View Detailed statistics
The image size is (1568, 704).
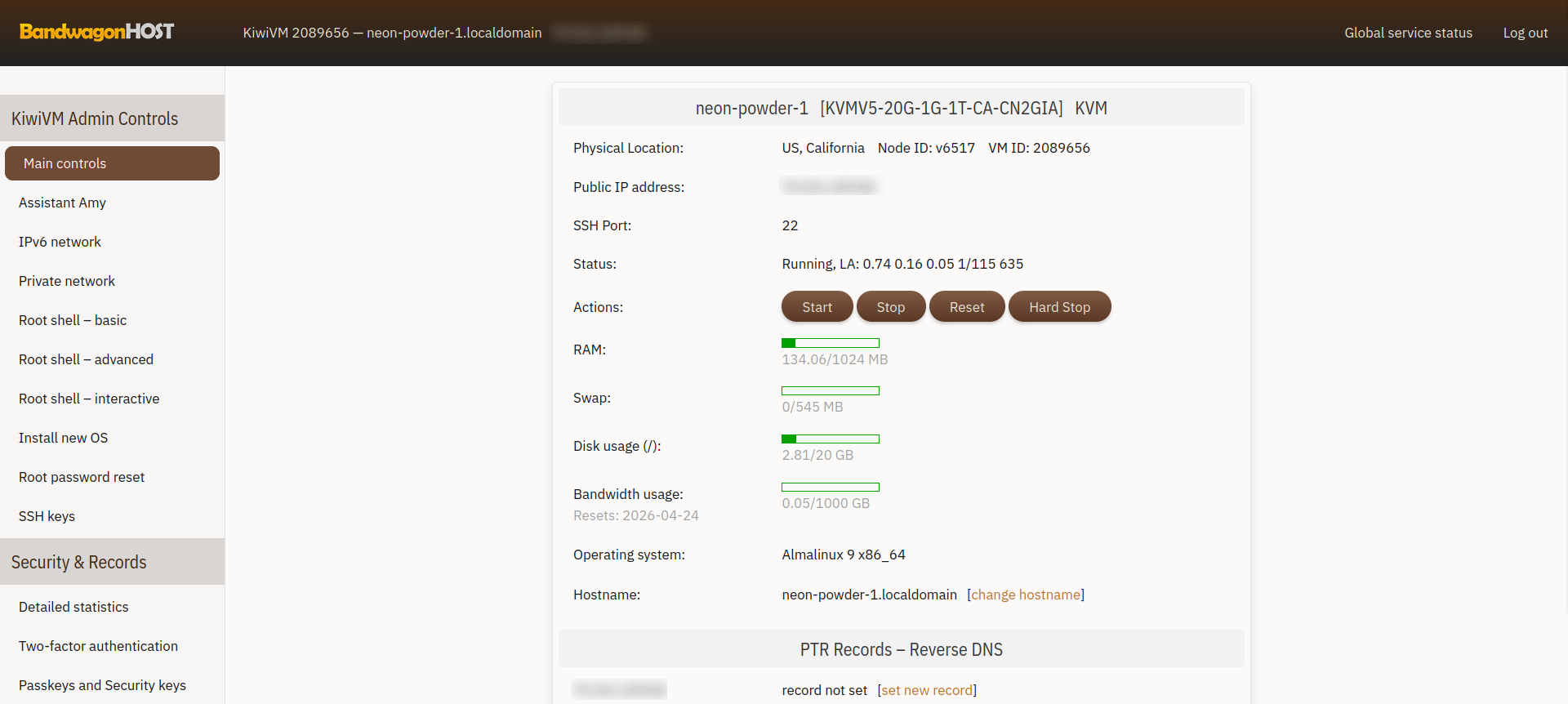click(x=73, y=607)
